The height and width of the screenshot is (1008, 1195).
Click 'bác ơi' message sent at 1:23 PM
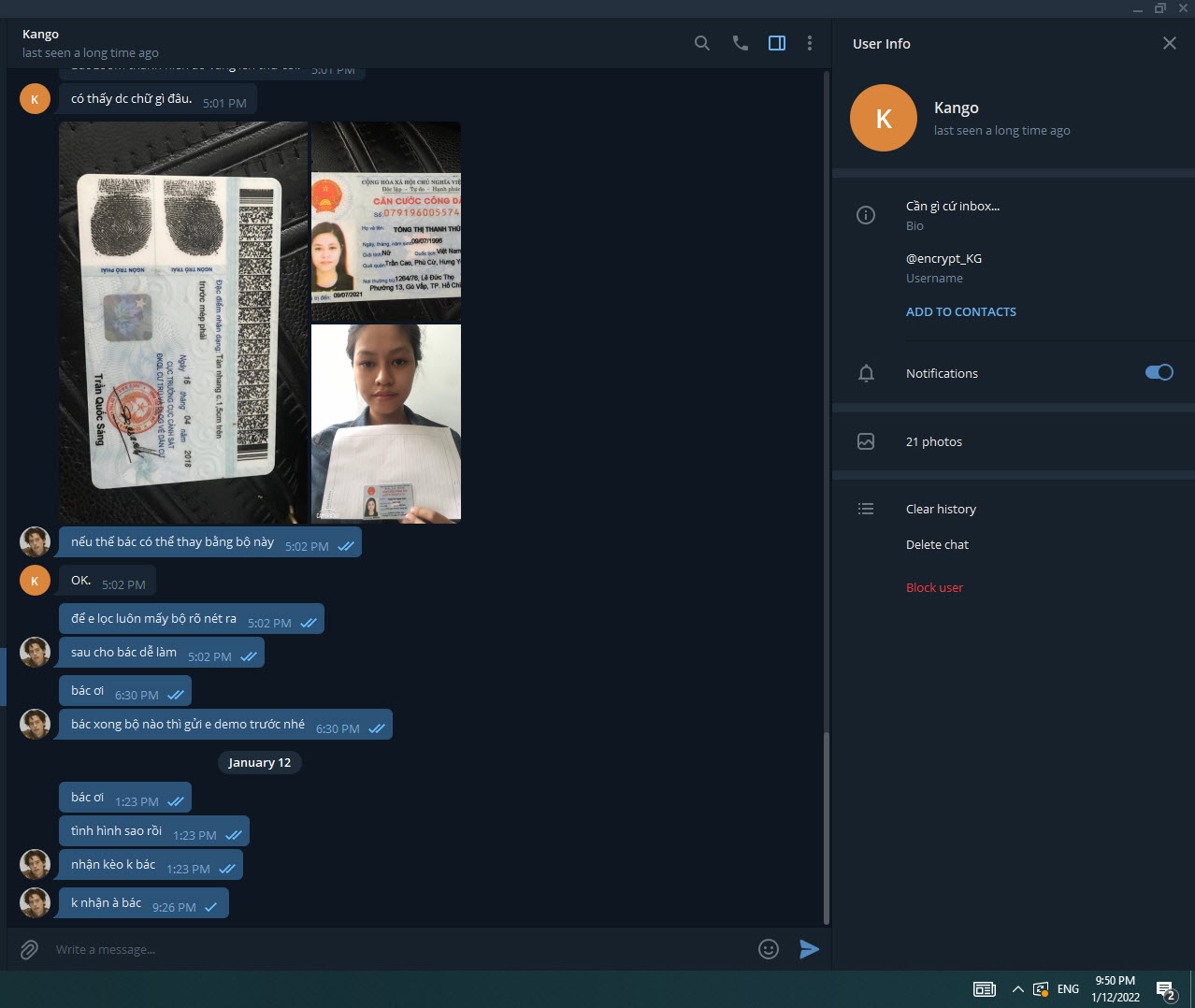coord(125,798)
